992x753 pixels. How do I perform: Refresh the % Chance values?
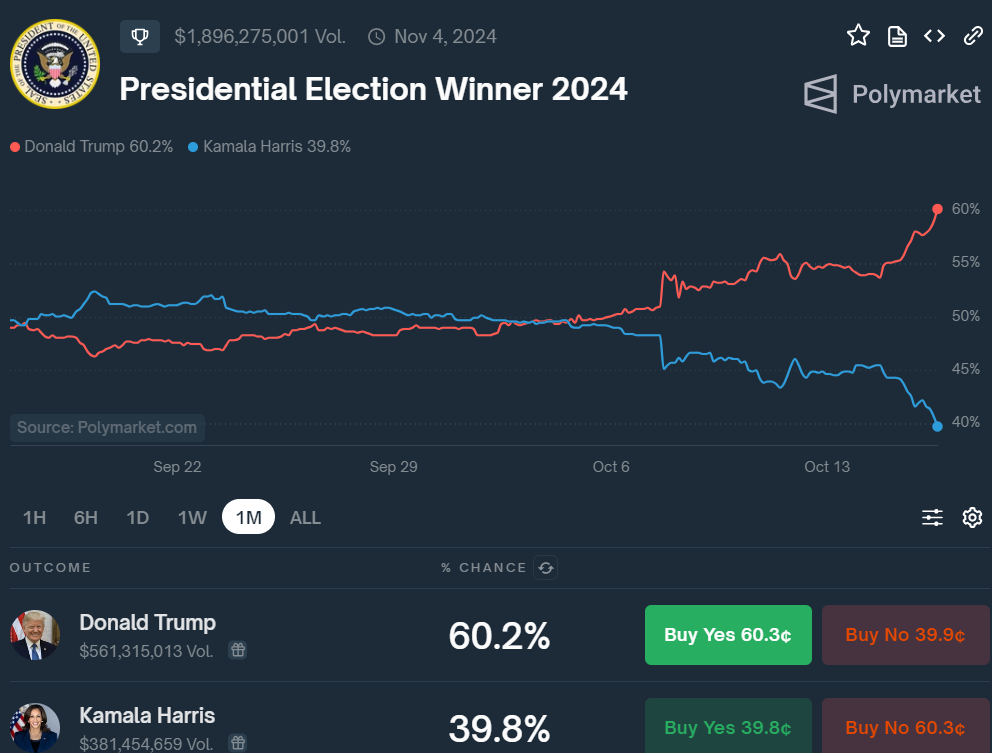(x=545, y=567)
